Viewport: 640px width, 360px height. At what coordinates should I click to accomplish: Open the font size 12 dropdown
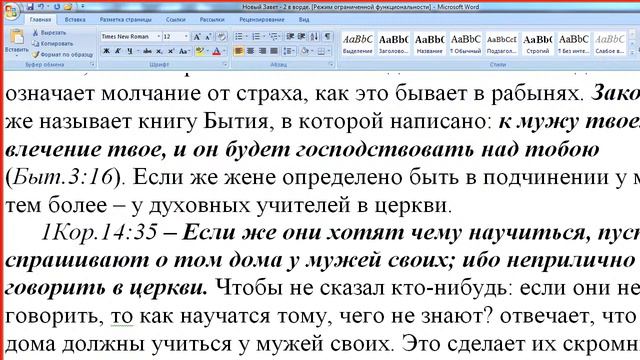tap(186, 37)
